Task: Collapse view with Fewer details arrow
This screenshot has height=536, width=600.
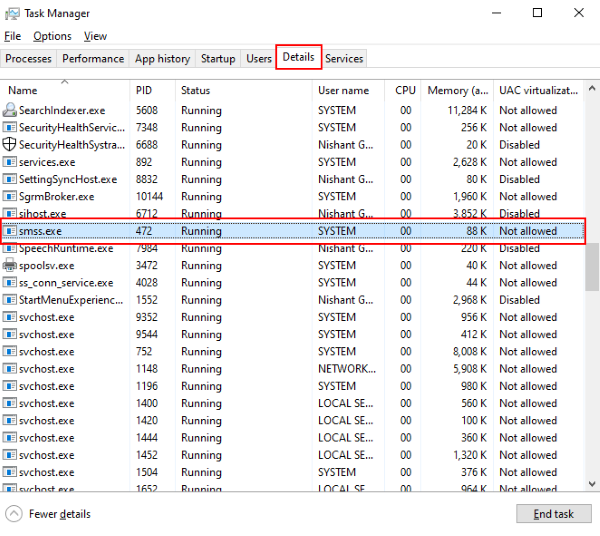Action: 14,514
